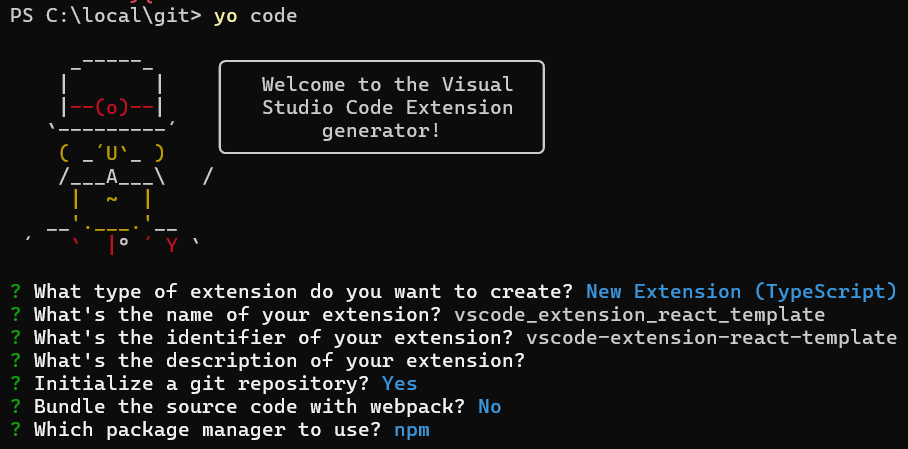Click the Welcome to Visual Studio Code Extension generator box
Viewport: 908px width, 449px height.
tap(382, 107)
